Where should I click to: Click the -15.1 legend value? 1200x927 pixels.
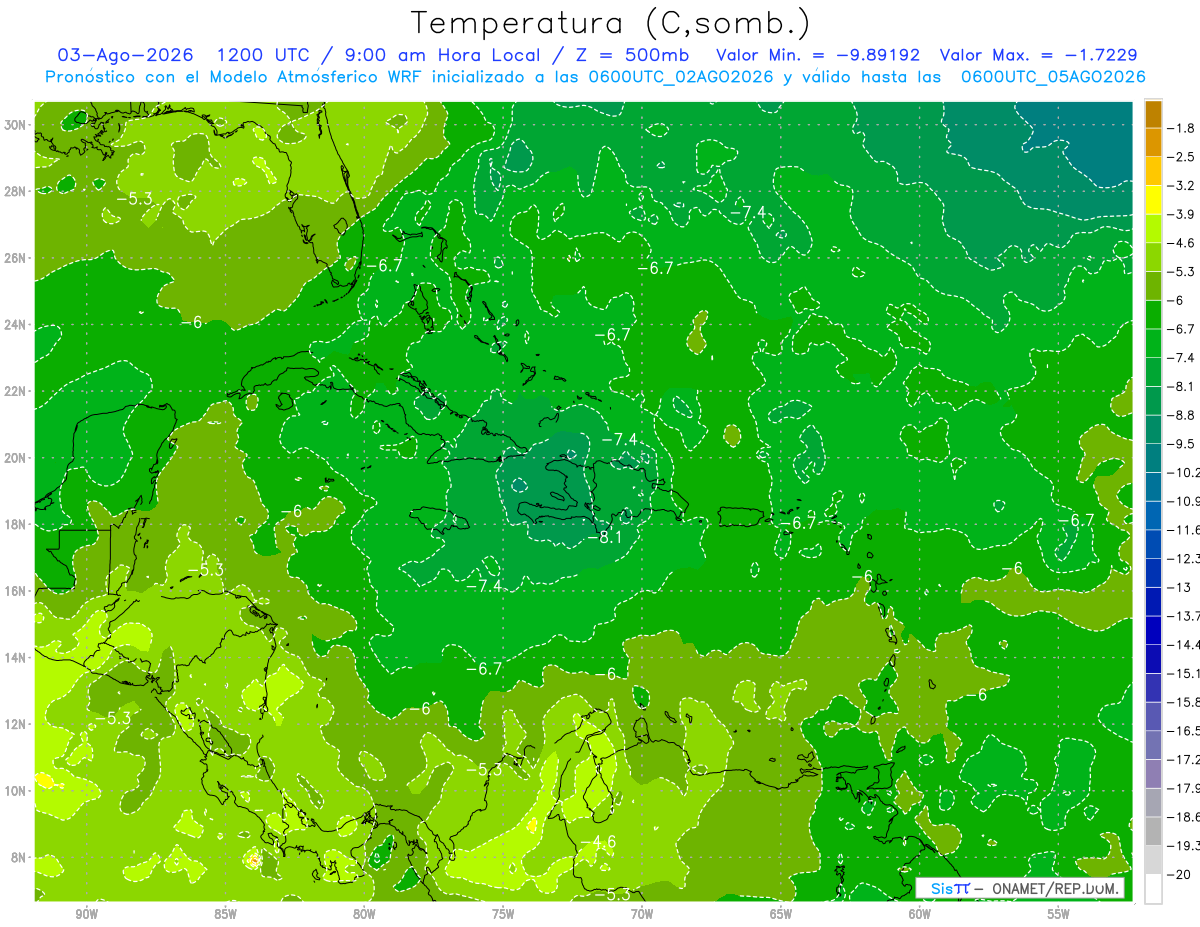coord(1183,673)
